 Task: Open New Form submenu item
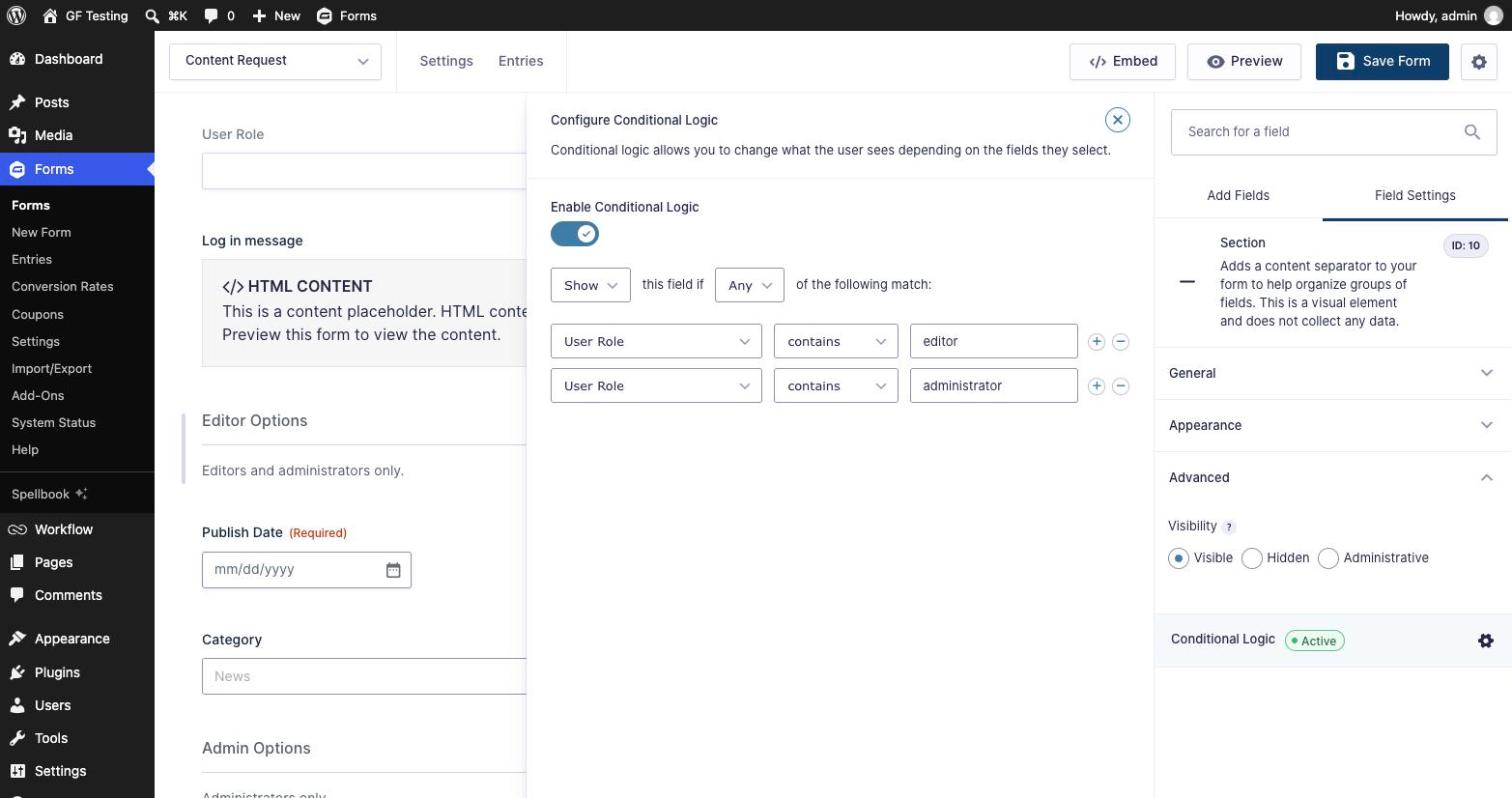click(41, 232)
